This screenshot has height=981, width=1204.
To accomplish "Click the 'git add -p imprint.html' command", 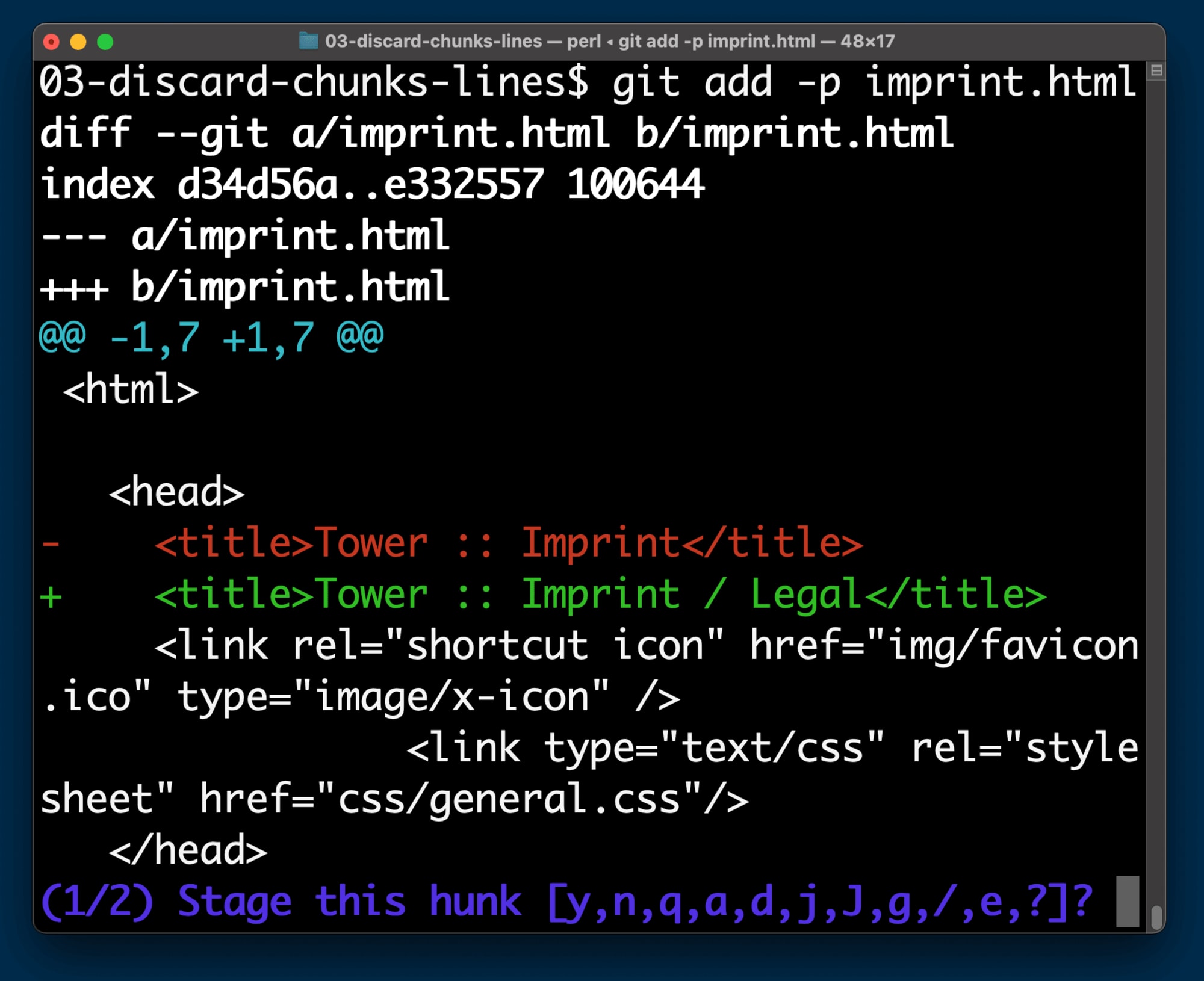I will (873, 82).
